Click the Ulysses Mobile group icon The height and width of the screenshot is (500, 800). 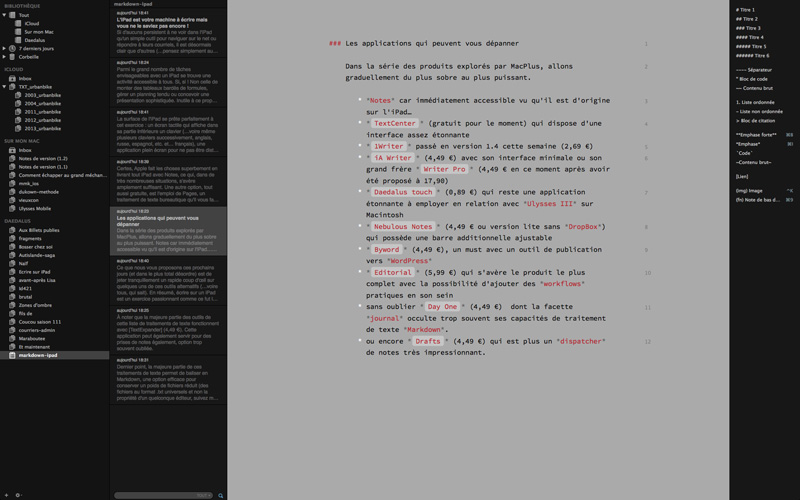12,208
